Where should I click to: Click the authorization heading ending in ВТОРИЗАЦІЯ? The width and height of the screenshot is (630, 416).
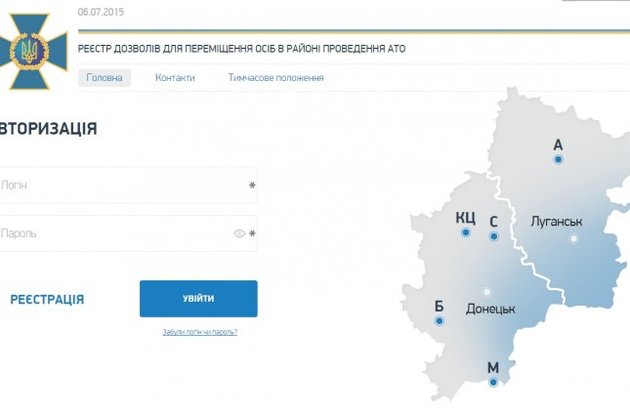coord(48,129)
